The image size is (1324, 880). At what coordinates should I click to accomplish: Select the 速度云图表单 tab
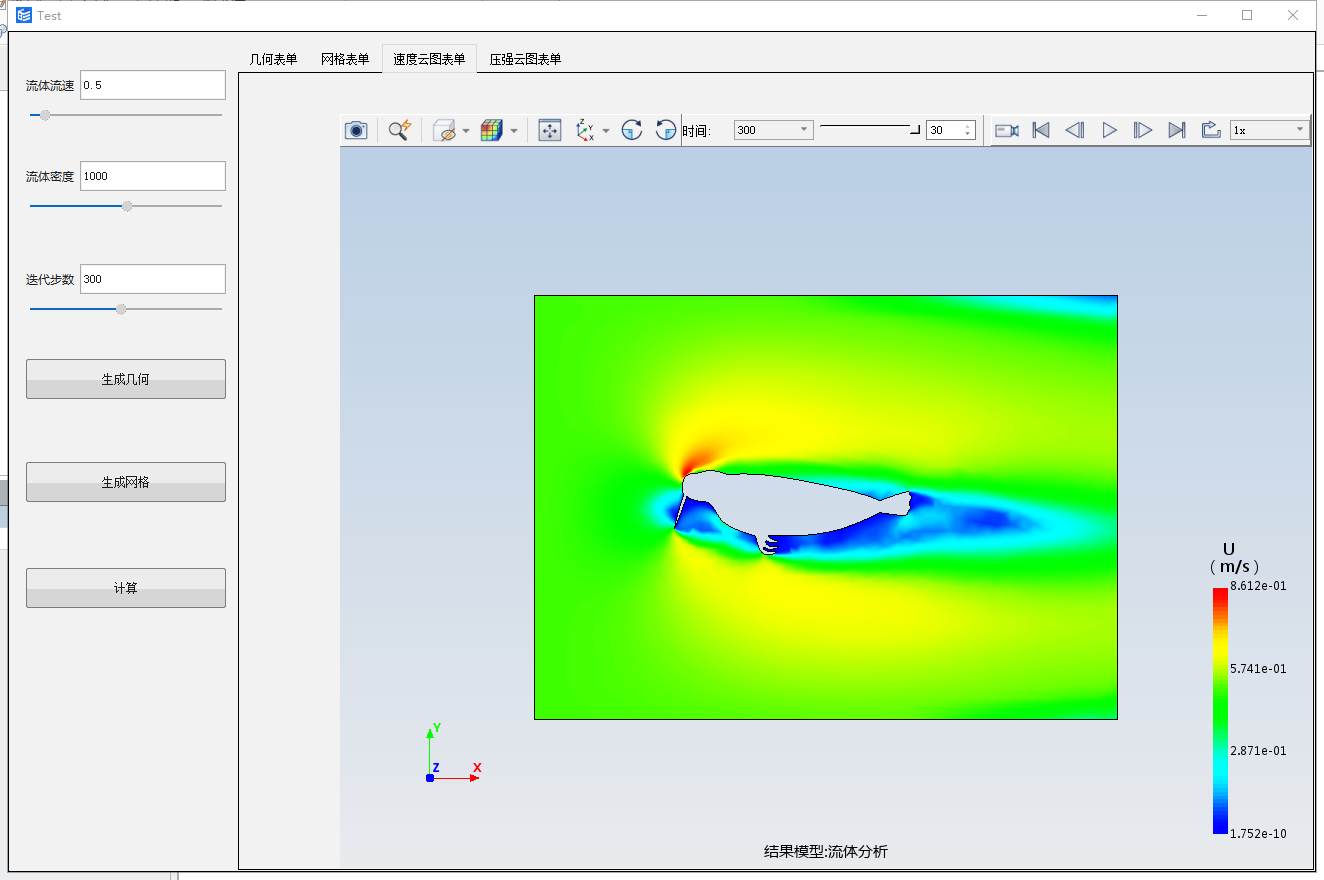429,59
